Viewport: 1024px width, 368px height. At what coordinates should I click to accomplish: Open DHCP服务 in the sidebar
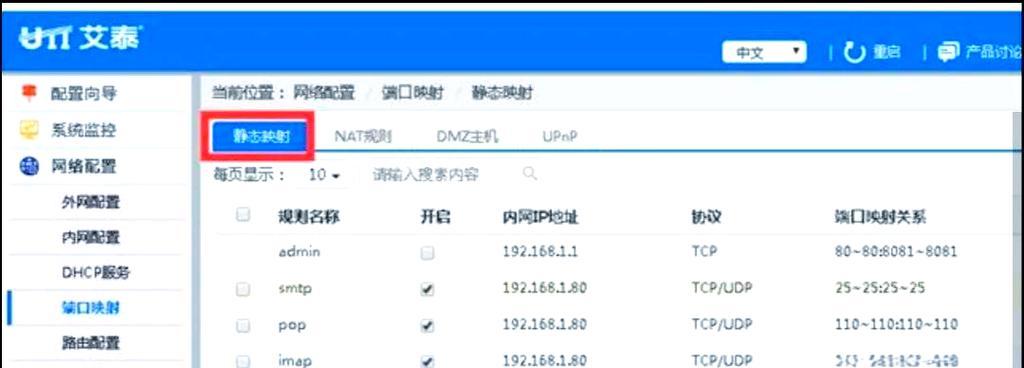tap(96, 273)
